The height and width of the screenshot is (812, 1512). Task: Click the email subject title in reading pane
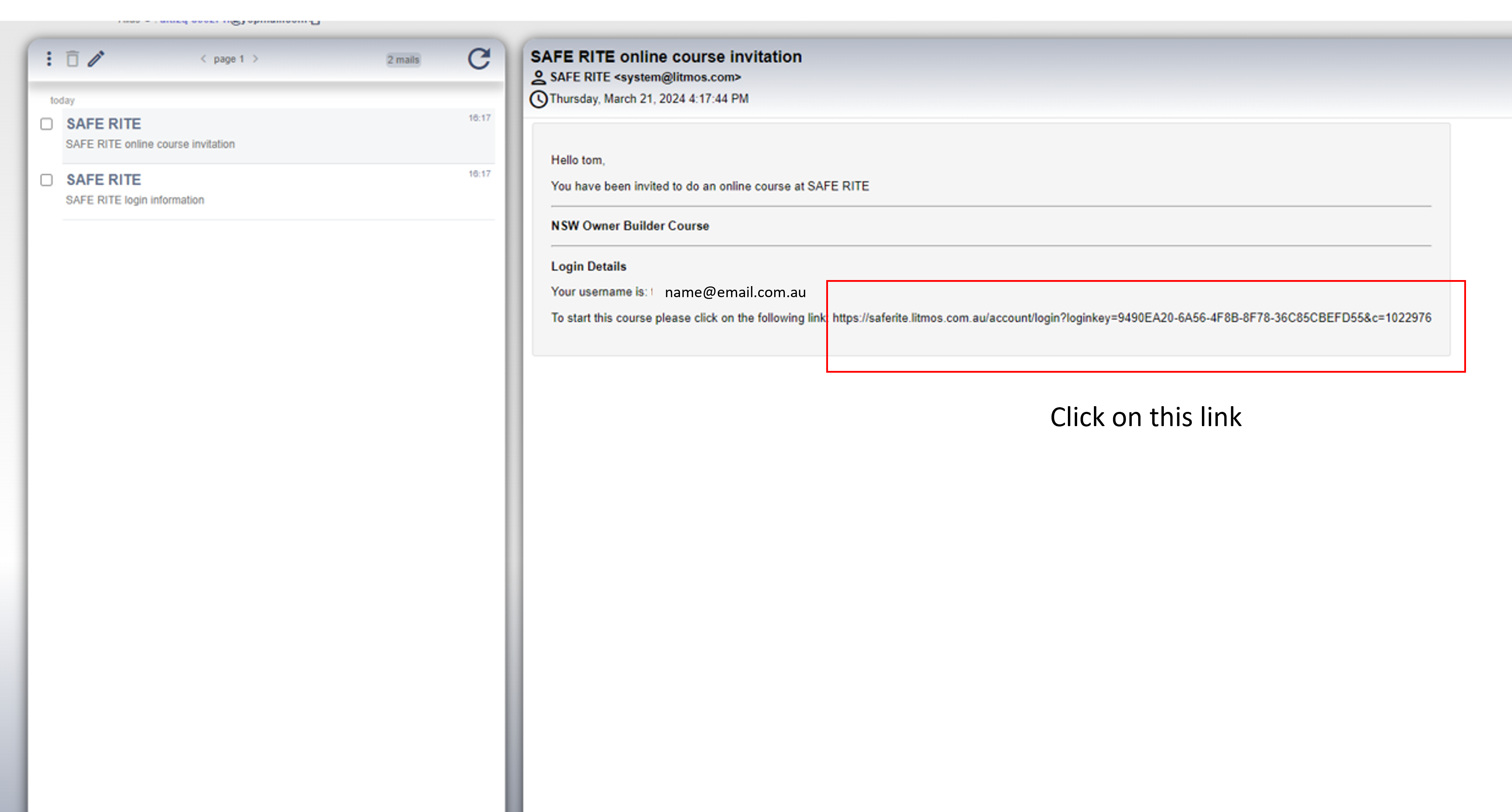pos(666,57)
